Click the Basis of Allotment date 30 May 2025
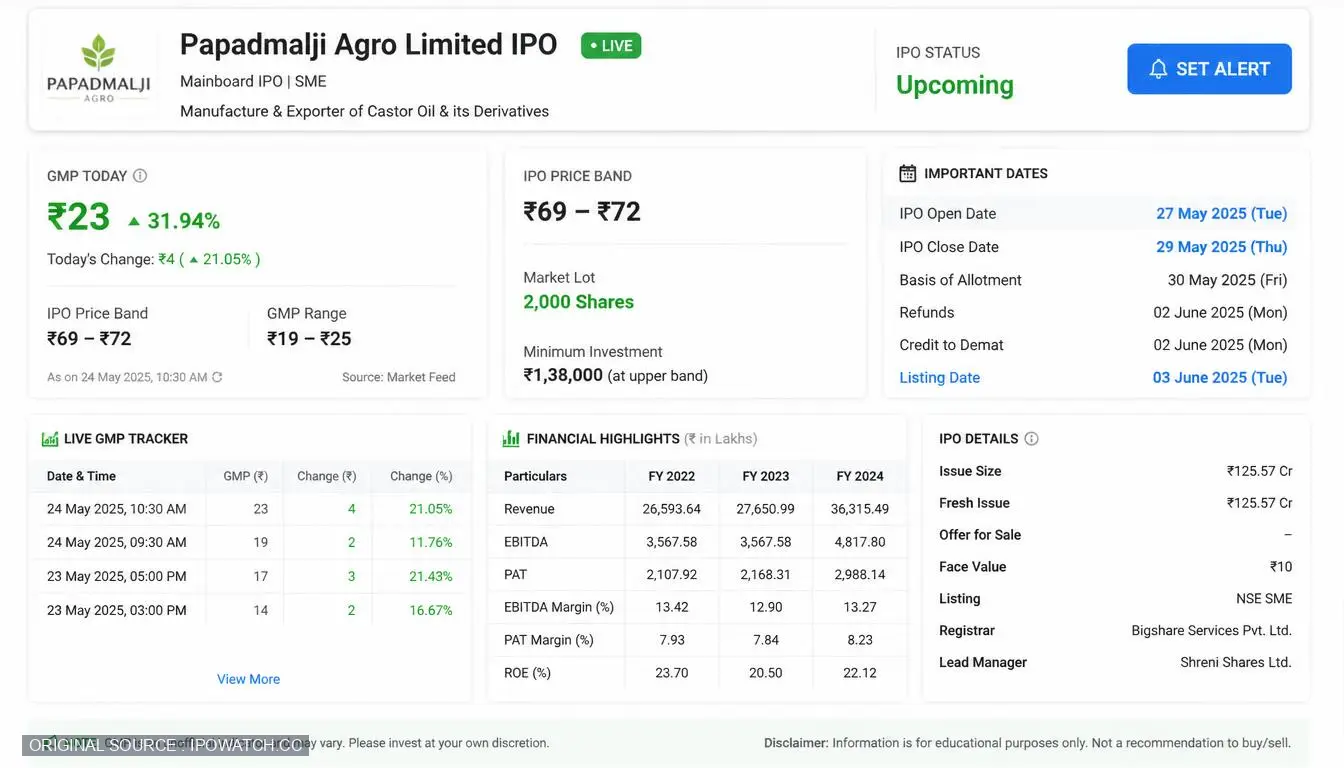 (x=1227, y=280)
